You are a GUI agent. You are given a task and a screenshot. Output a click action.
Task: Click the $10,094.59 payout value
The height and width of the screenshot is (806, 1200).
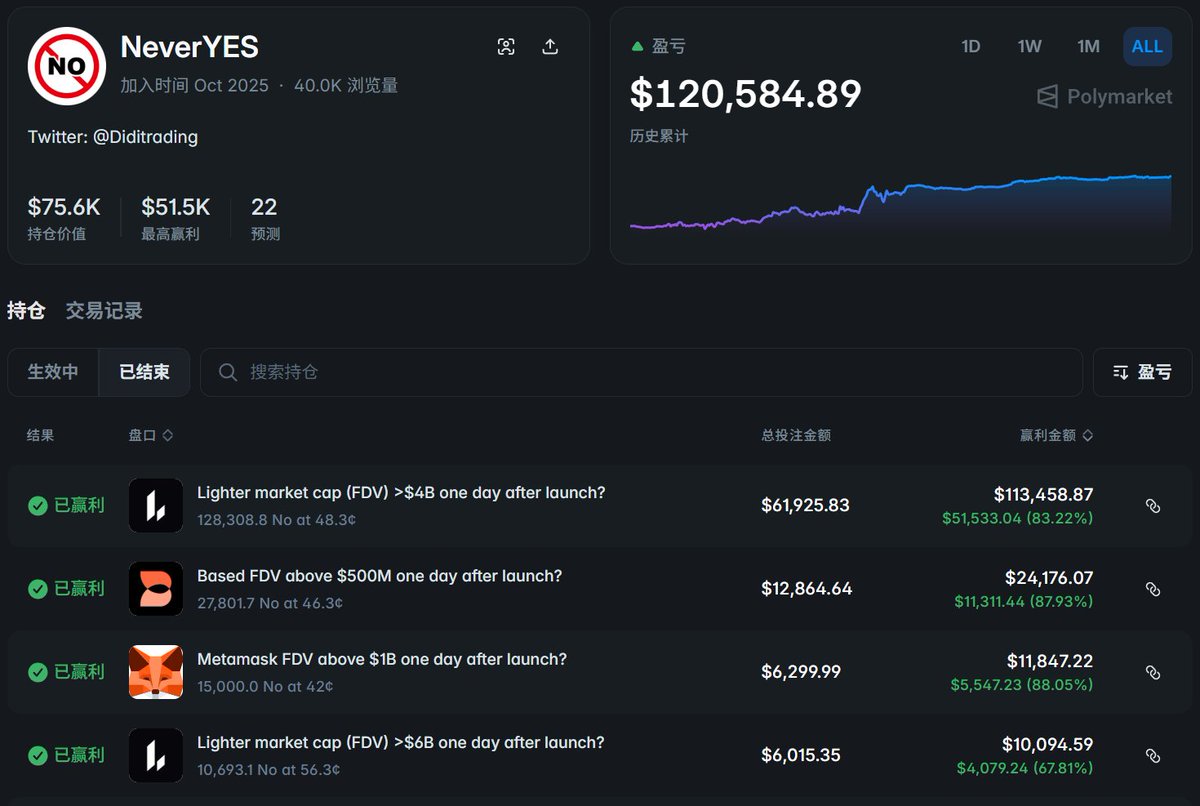tap(1047, 744)
